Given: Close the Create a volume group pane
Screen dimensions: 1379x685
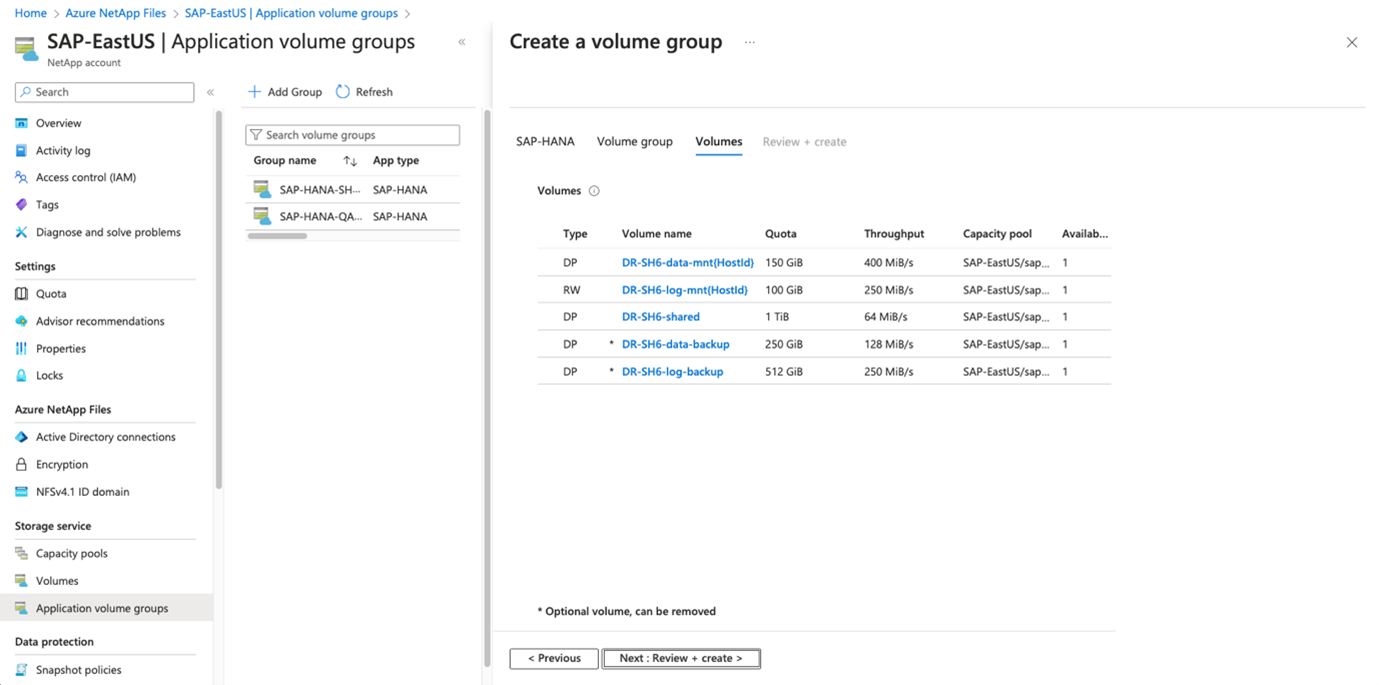Looking at the screenshot, I should tap(1352, 42).
